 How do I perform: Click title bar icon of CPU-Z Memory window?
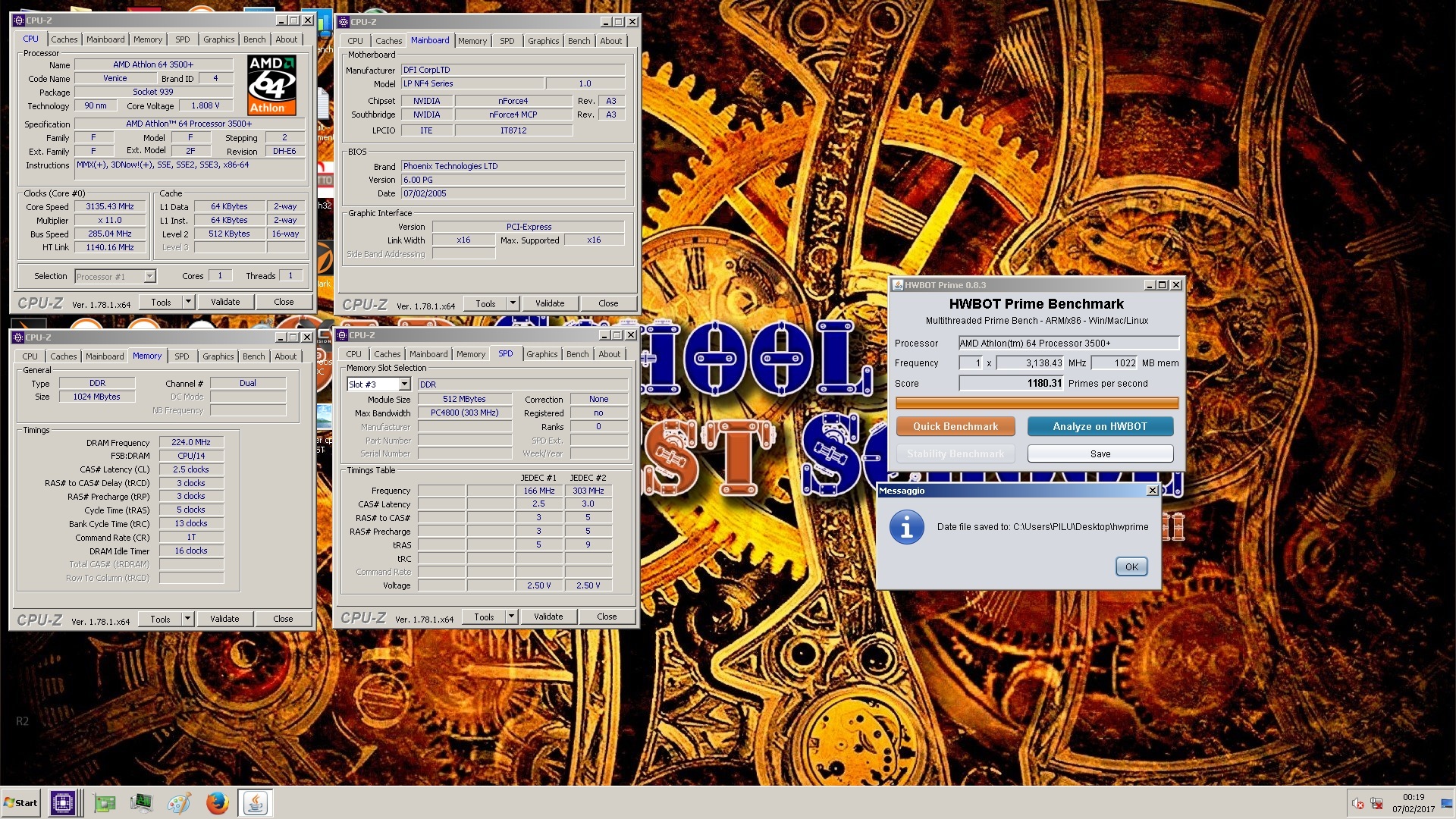[19, 337]
